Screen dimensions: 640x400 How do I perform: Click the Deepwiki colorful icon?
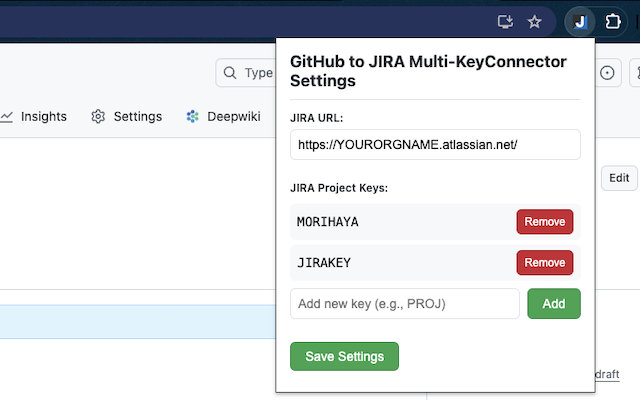(x=193, y=117)
